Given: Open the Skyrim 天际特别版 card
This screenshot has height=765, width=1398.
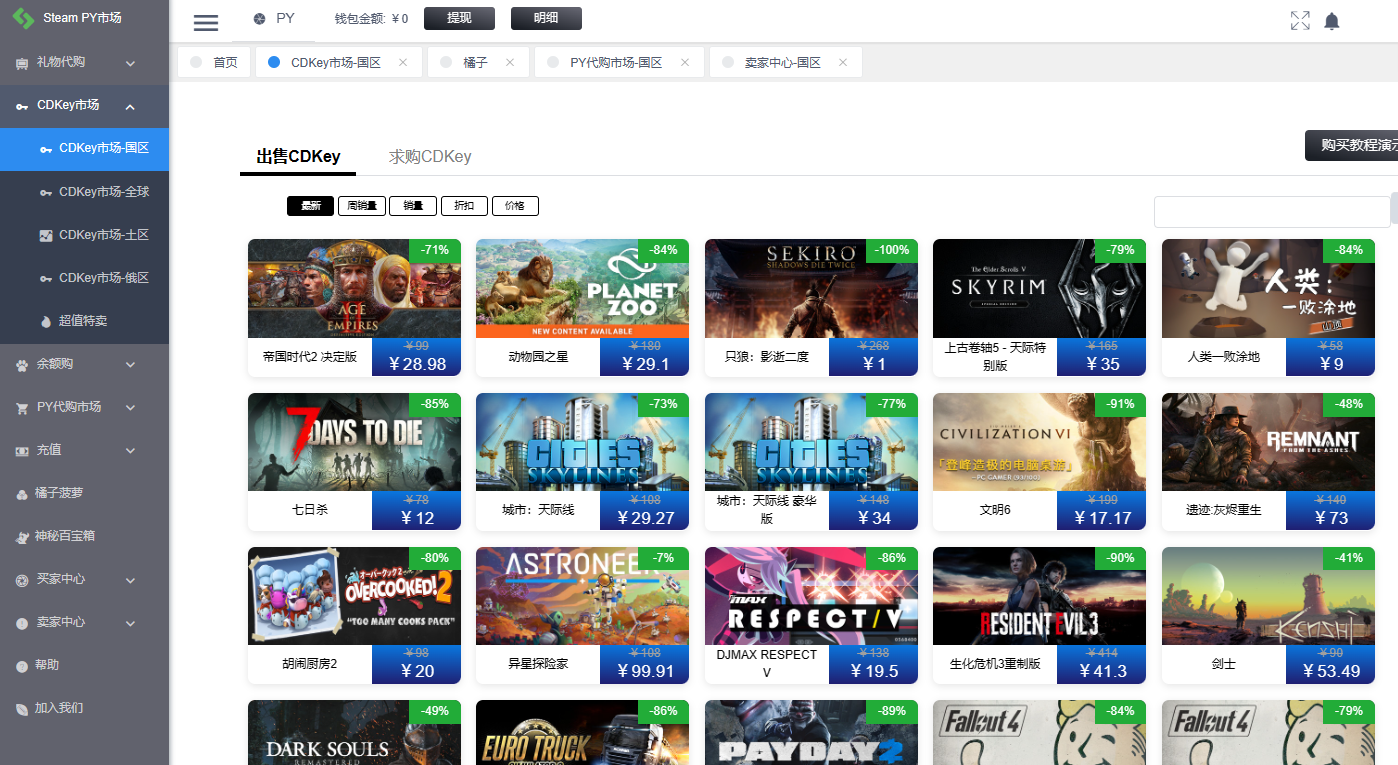Looking at the screenshot, I should tap(1039, 308).
